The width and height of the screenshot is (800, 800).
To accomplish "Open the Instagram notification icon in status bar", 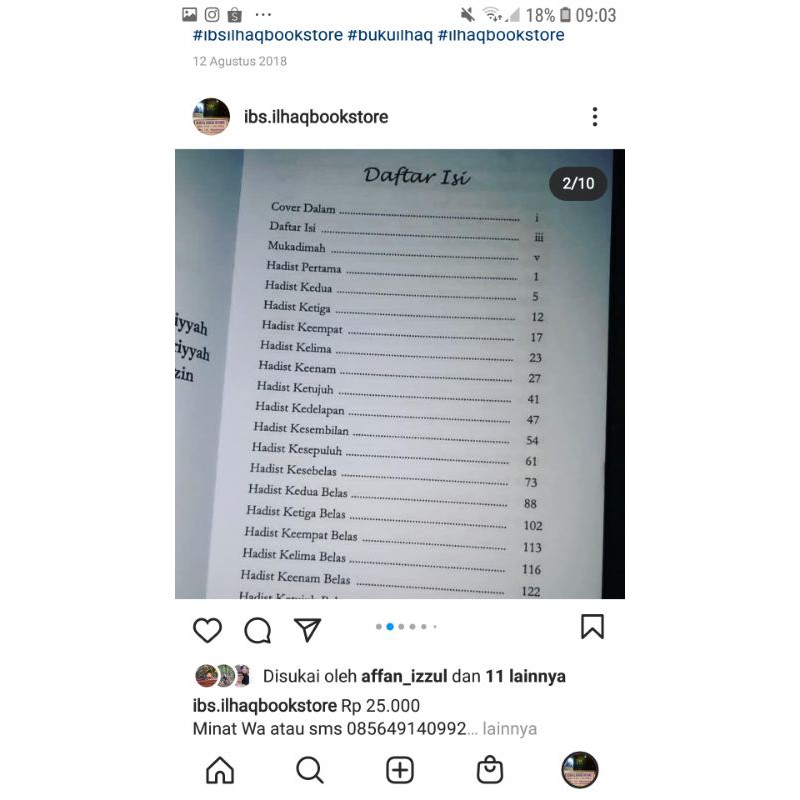I will pos(212,15).
